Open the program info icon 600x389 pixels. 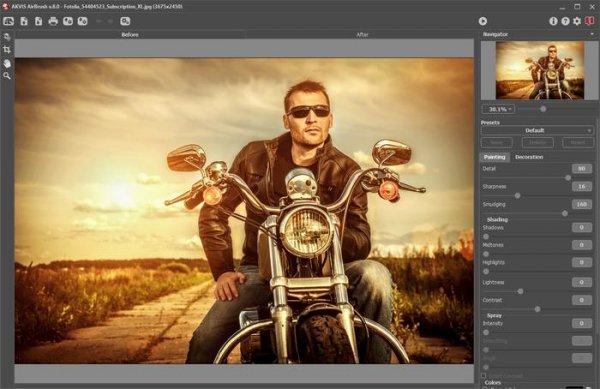coord(553,21)
